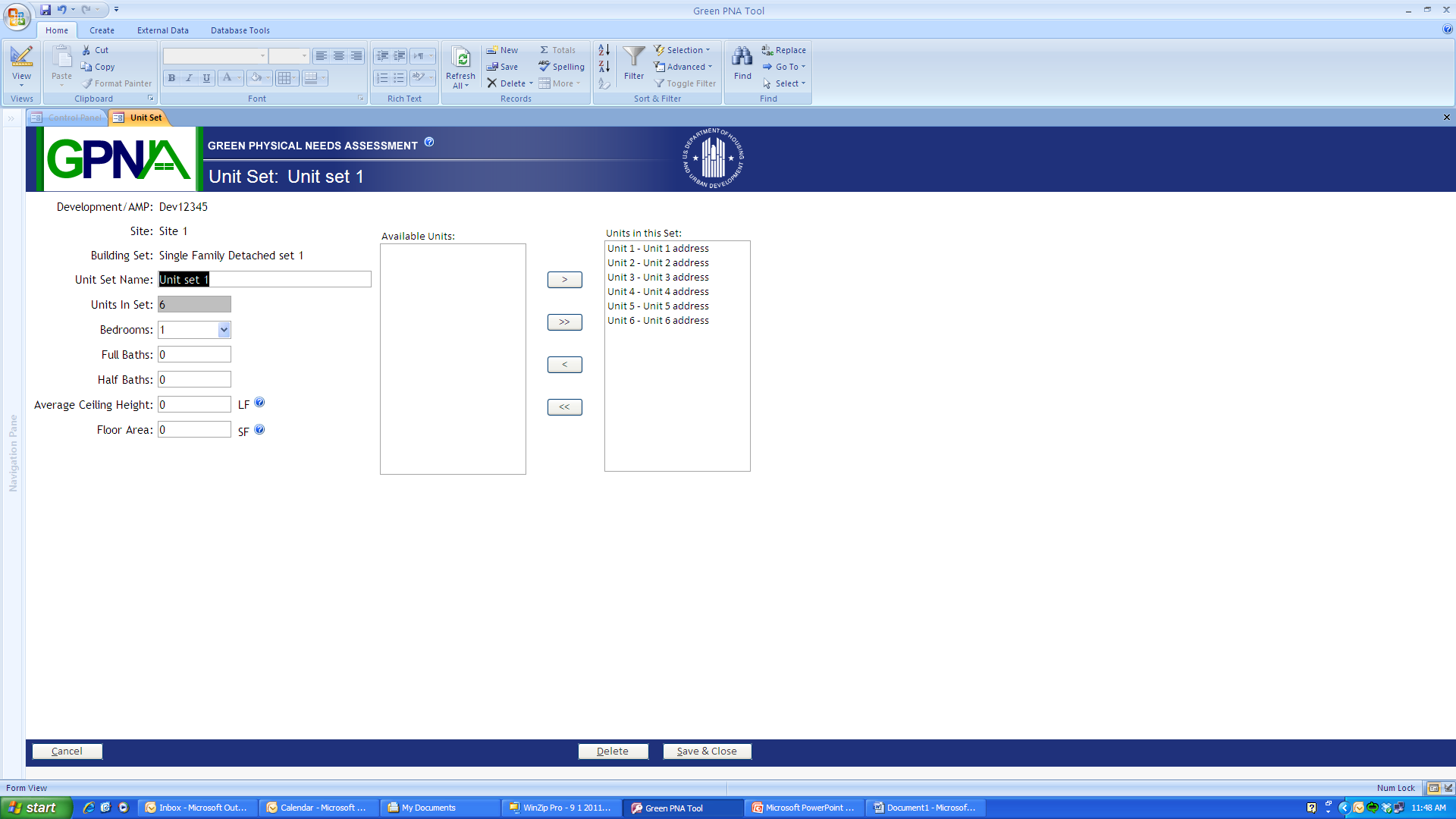Image resolution: width=1456 pixels, height=819 pixels.
Task: Click the Unit Set Name input field
Action: tap(265, 279)
